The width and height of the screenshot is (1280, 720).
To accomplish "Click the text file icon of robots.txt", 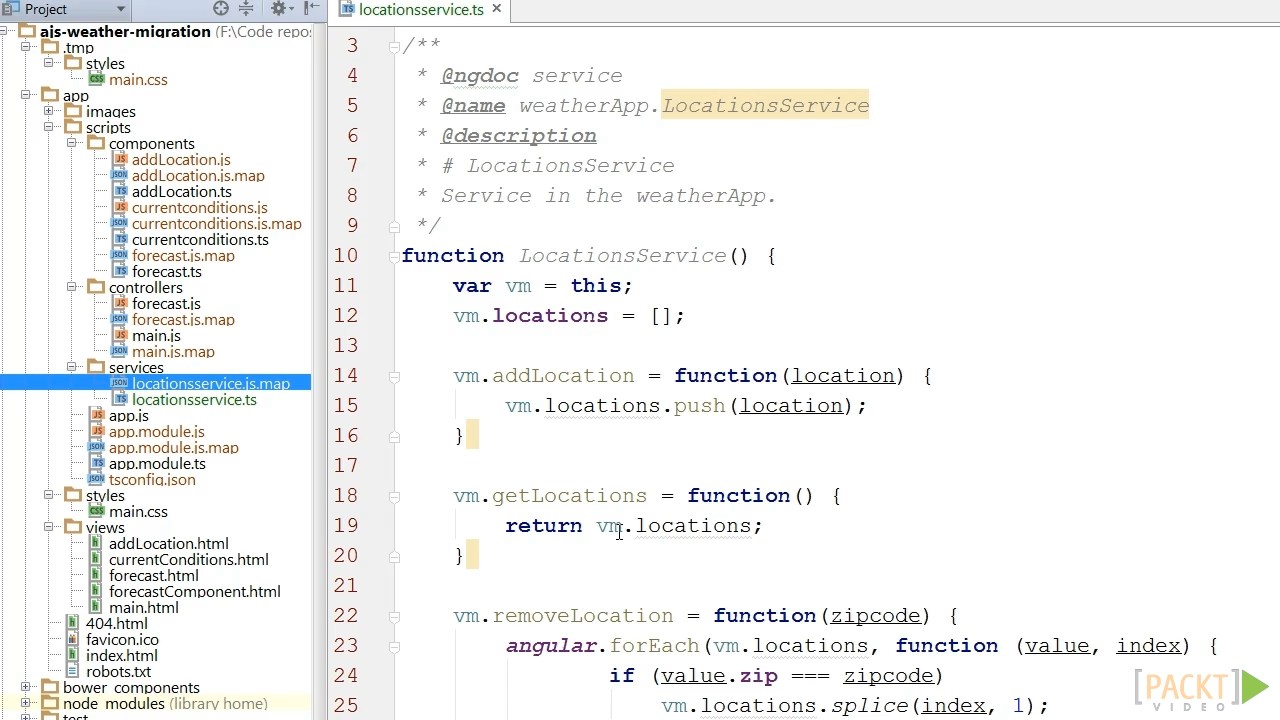I will coord(74,671).
